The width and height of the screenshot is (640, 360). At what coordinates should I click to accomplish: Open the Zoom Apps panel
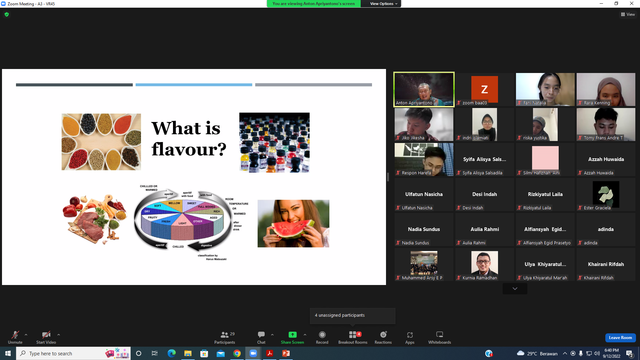[410, 337]
